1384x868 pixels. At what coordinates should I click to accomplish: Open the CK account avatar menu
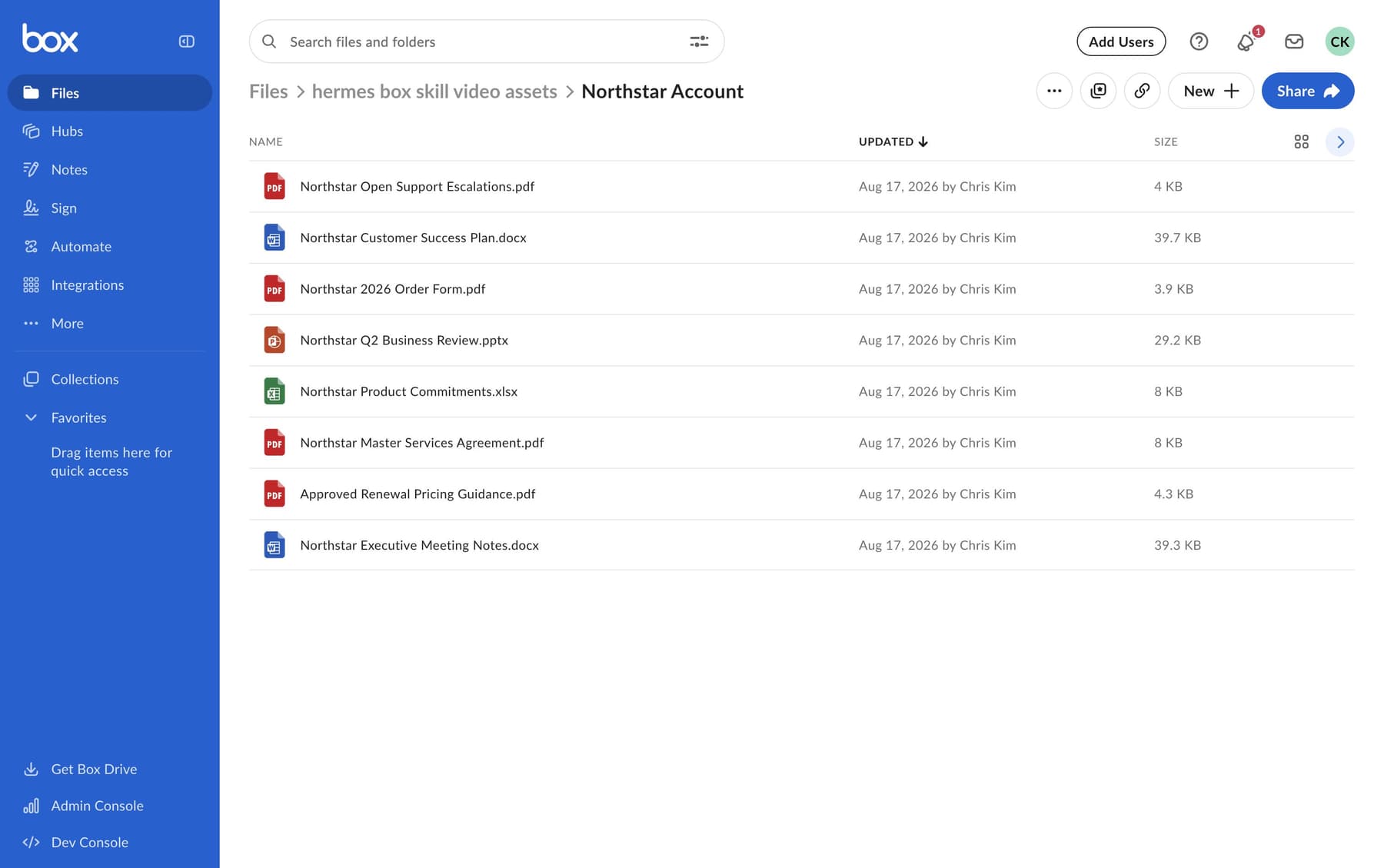click(x=1339, y=42)
